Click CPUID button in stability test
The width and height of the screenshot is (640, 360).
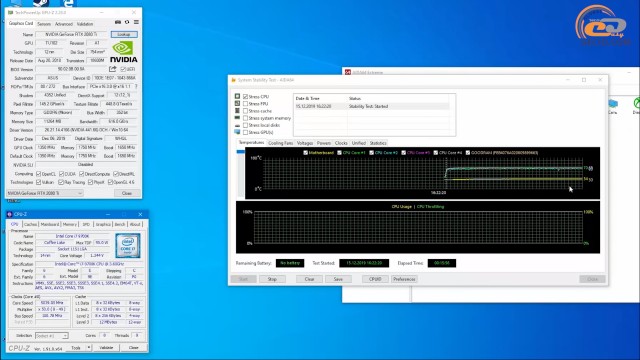(375, 279)
